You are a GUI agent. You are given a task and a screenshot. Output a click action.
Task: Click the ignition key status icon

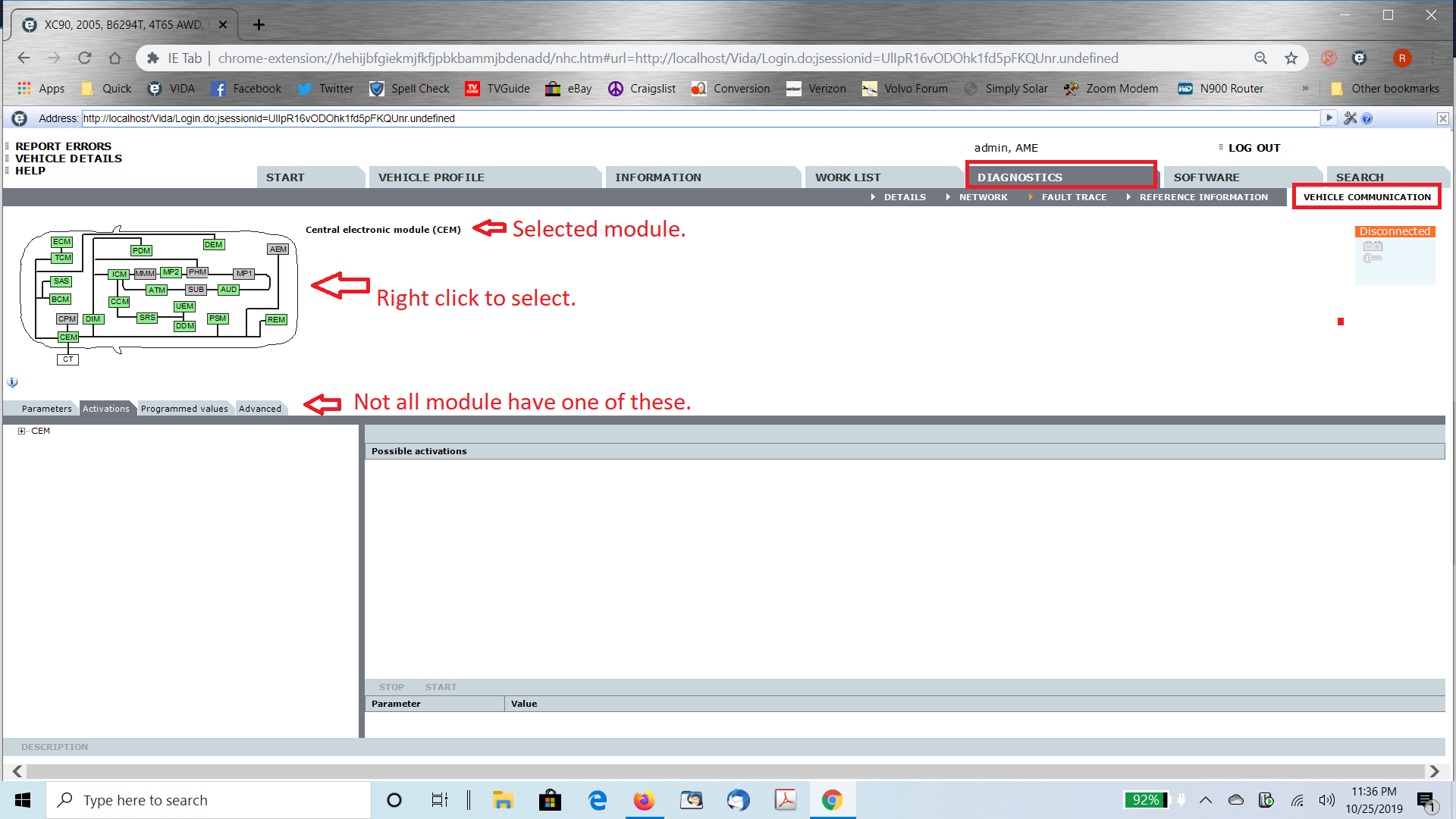coord(1373,259)
